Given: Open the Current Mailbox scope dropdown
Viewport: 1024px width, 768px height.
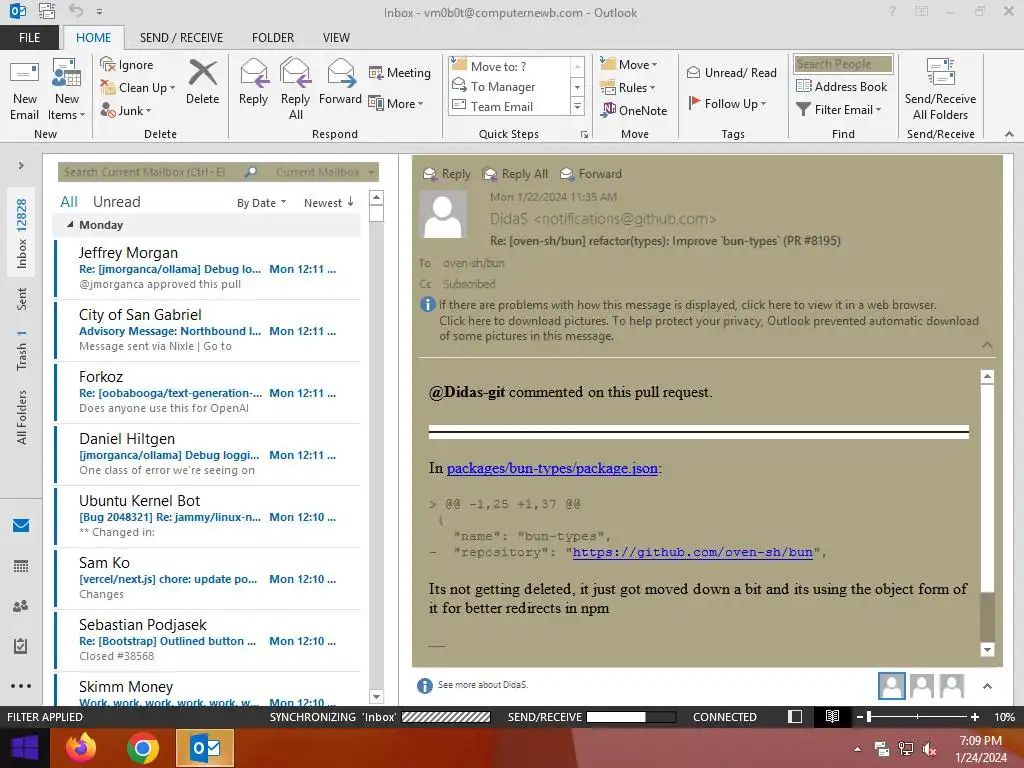Looking at the screenshot, I should pyautogui.click(x=325, y=172).
